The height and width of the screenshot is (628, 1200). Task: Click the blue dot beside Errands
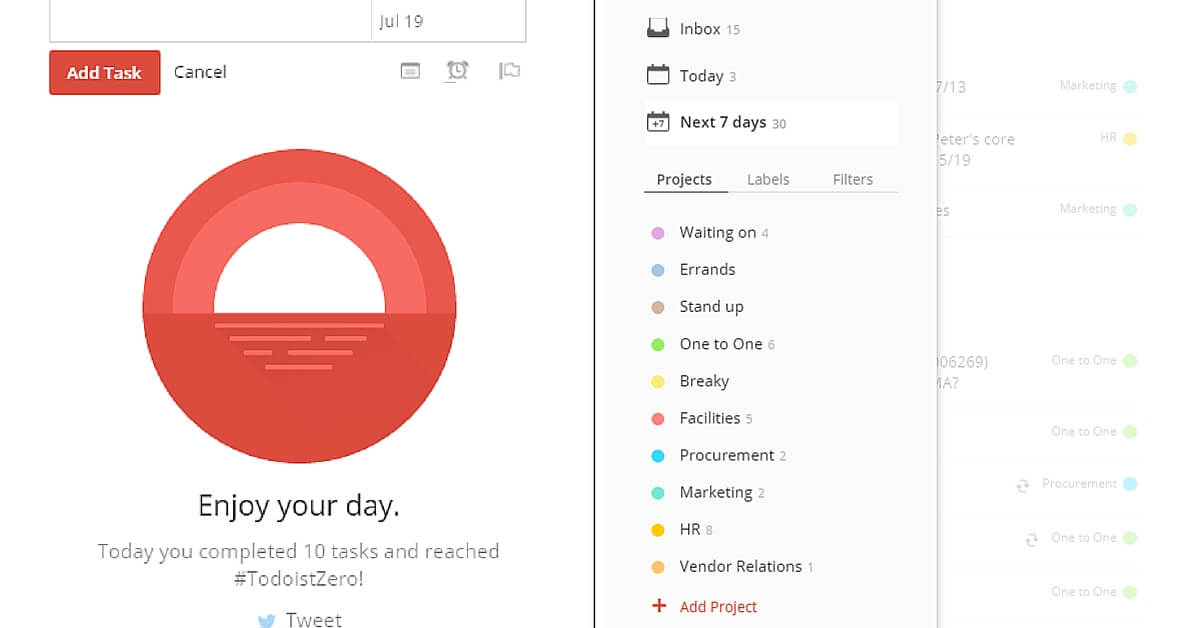point(658,270)
